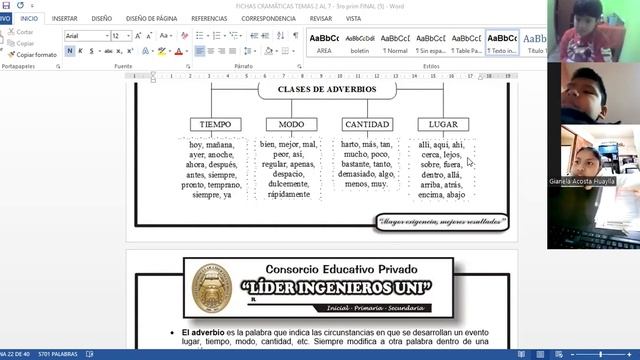
Task: Apply the Normal style from gallery
Action: 395,43
